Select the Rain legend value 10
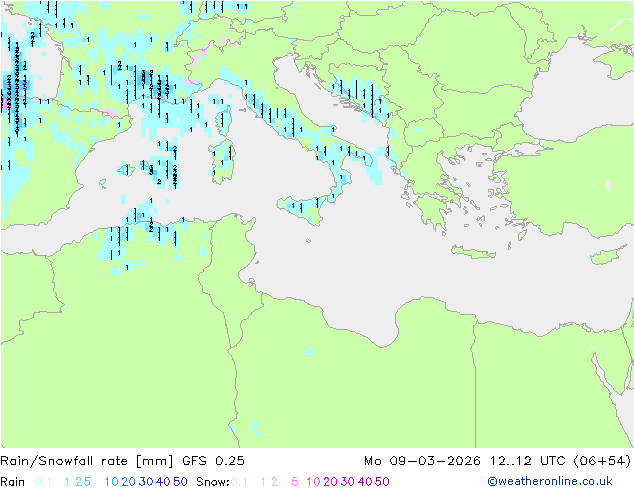The width and height of the screenshot is (634, 490). click(x=112, y=482)
